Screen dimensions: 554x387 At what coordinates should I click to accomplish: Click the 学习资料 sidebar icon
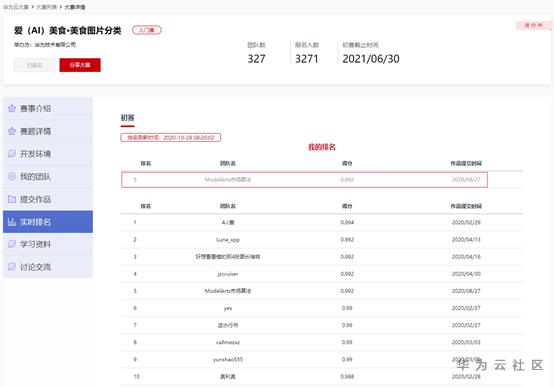12,244
